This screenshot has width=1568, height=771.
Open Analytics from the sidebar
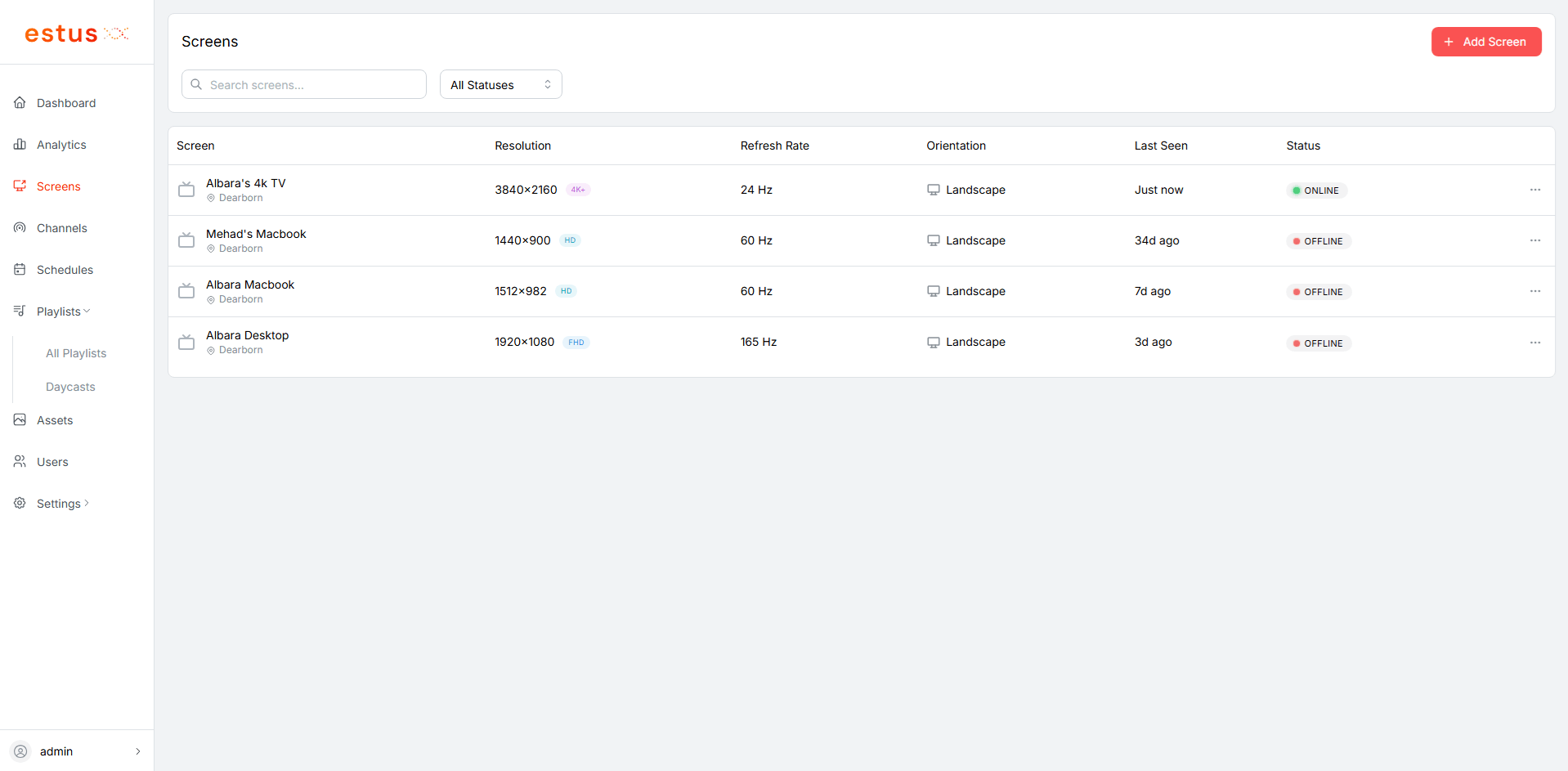coord(61,145)
